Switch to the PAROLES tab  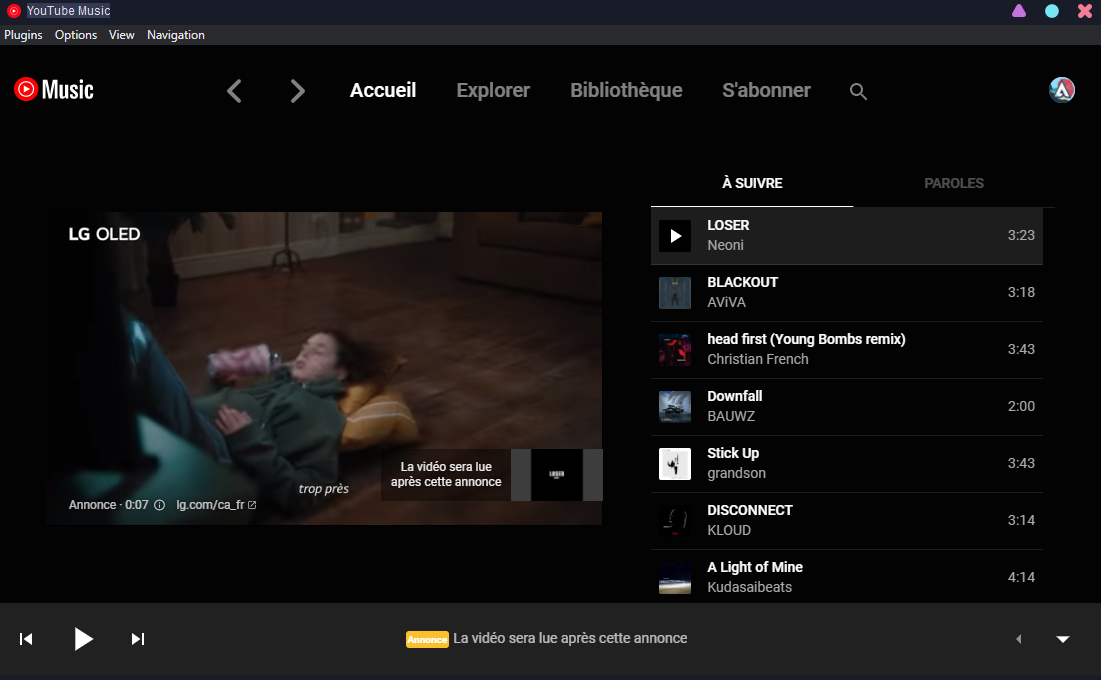coord(954,183)
